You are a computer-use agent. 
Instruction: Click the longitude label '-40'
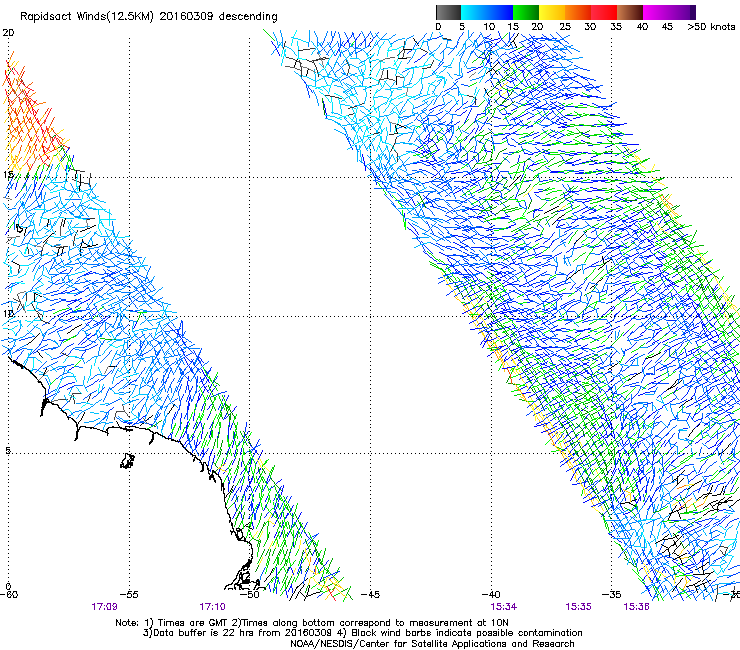click(491, 595)
